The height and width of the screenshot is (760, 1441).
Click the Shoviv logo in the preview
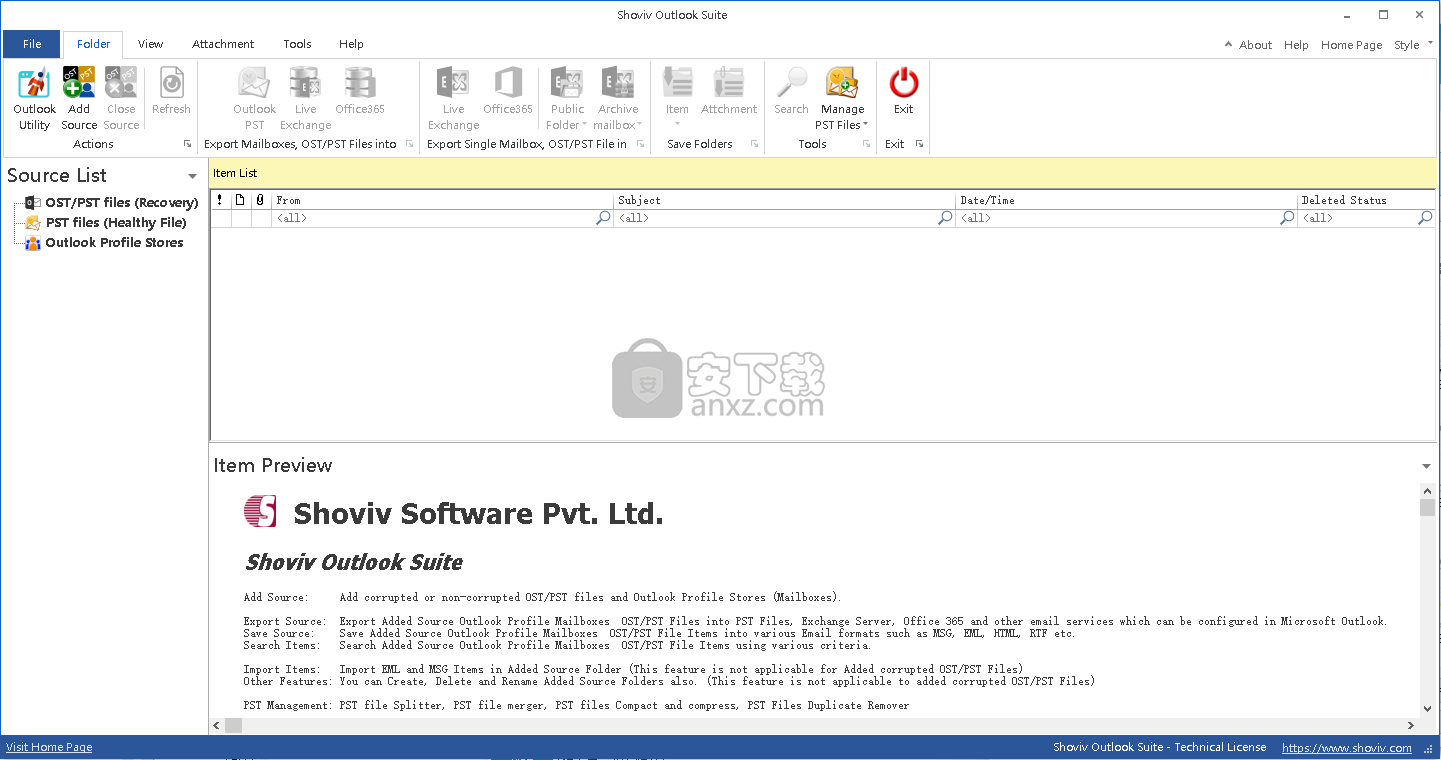[x=260, y=511]
